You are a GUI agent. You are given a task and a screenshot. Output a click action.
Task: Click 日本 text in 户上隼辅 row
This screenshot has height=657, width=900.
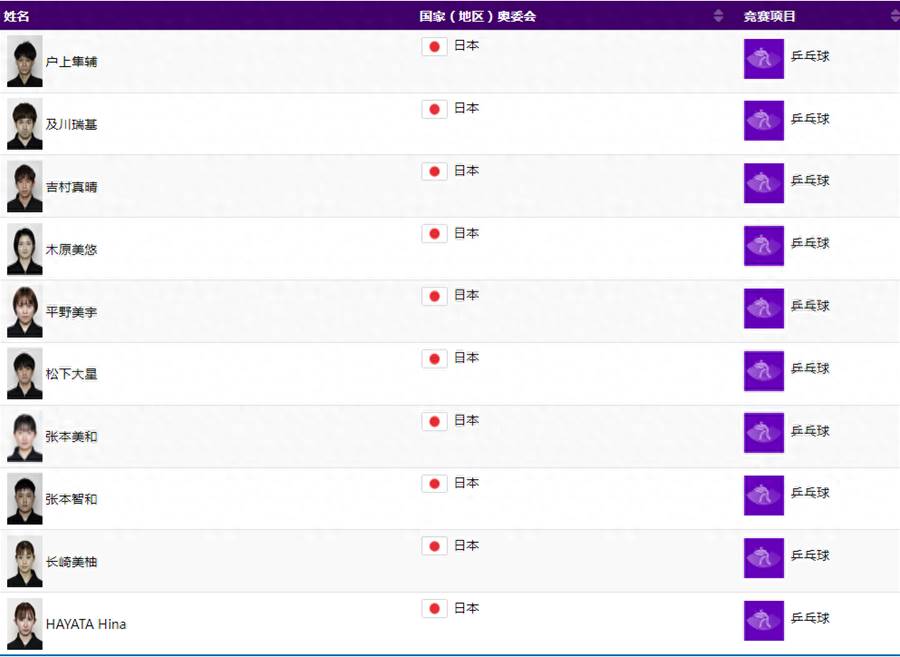pyautogui.click(x=466, y=45)
